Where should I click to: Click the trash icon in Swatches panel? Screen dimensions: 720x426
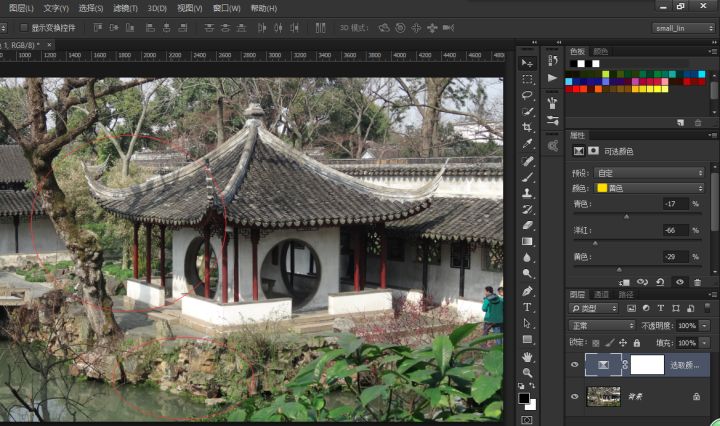click(x=698, y=123)
